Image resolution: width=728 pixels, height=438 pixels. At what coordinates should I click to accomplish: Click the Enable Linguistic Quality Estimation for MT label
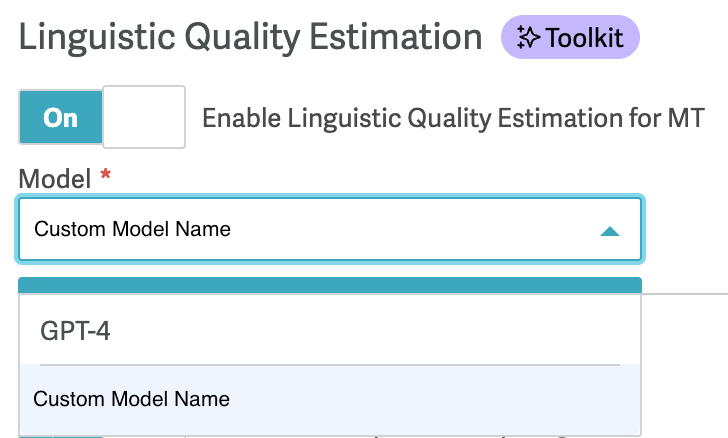point(454,118)
